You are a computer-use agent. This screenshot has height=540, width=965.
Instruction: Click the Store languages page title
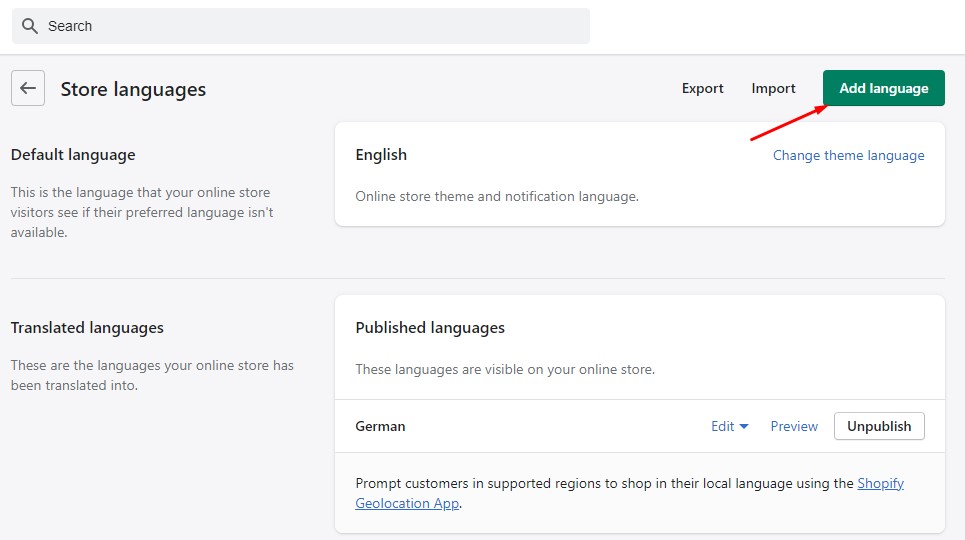[133, 89]
